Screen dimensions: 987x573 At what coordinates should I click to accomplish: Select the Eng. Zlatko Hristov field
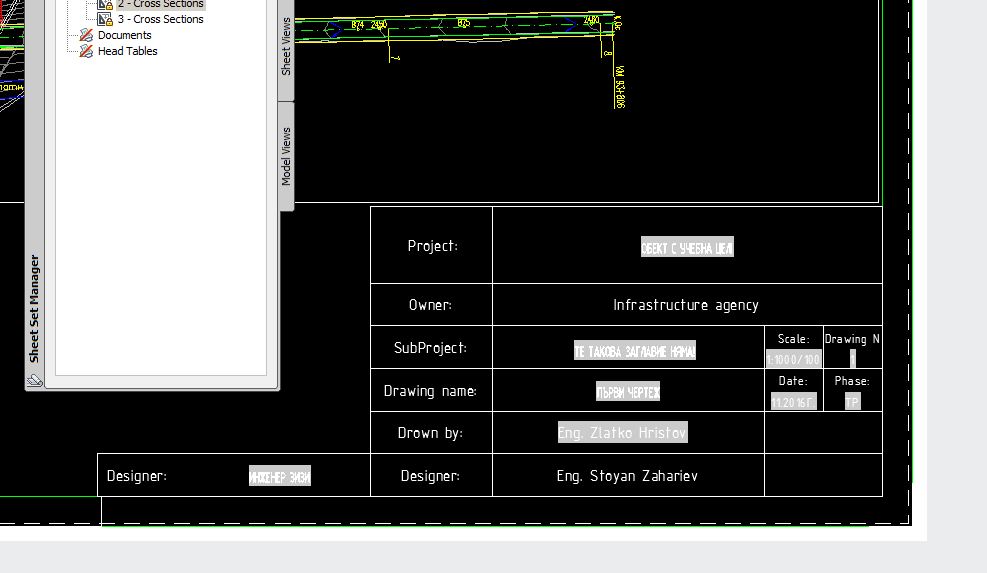coord(623,433)
